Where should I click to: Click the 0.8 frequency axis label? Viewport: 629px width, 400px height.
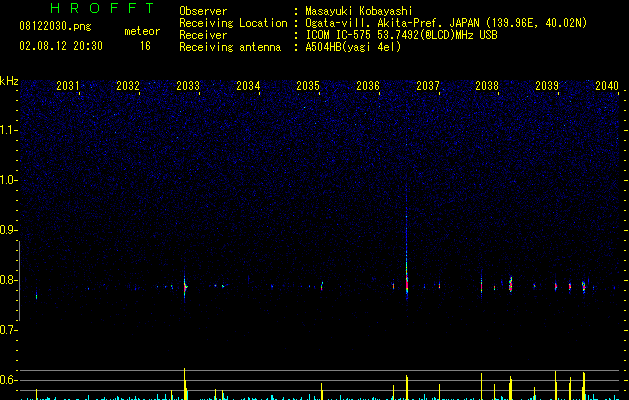8,280
